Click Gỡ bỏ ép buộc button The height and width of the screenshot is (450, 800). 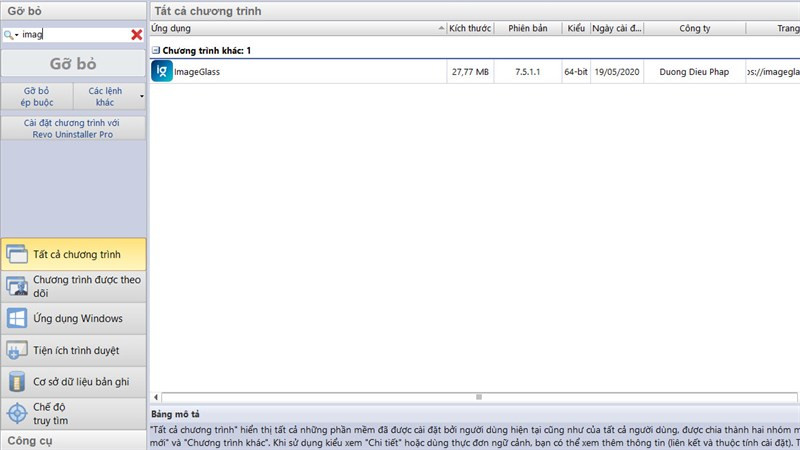[37, 96]
